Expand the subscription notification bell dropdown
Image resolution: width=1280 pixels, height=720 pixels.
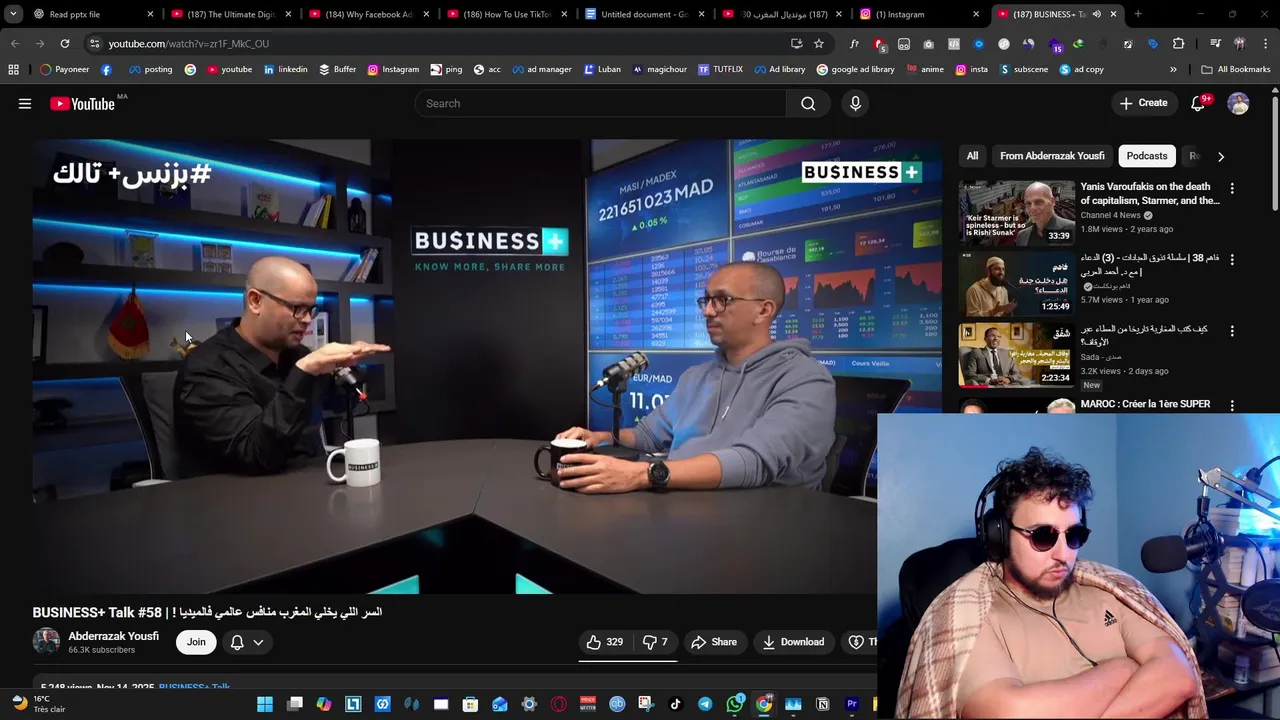247,642
